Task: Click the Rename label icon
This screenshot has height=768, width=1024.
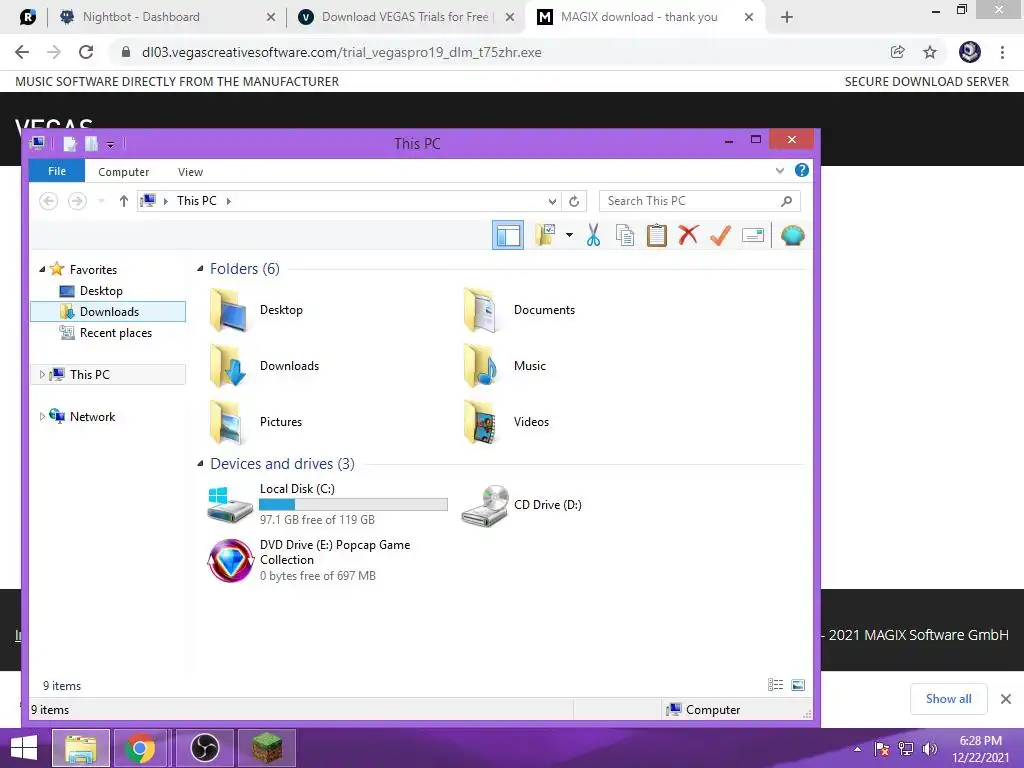Action: click(752, 235)
